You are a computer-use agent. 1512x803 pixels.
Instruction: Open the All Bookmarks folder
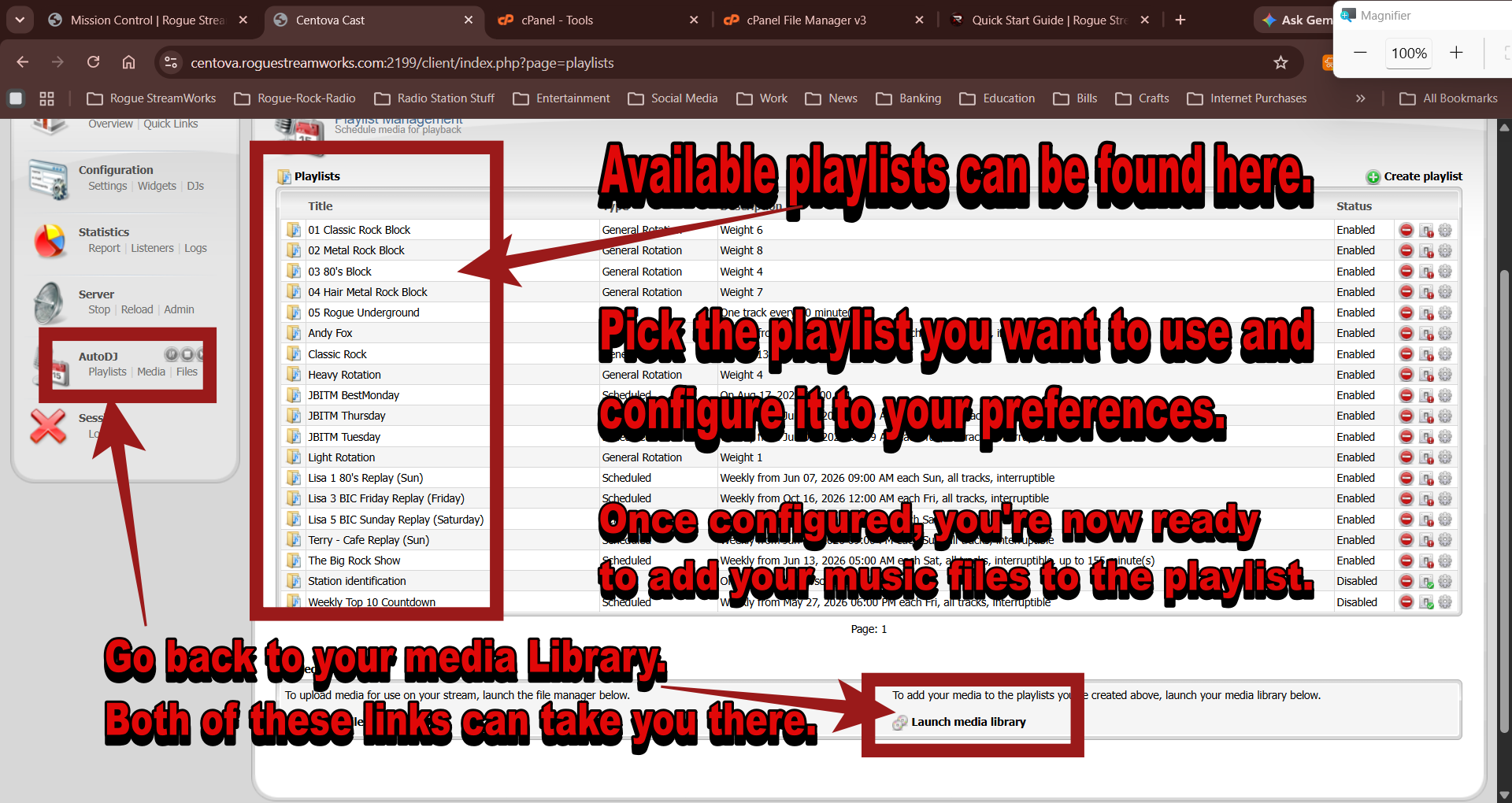point(1449,98)
